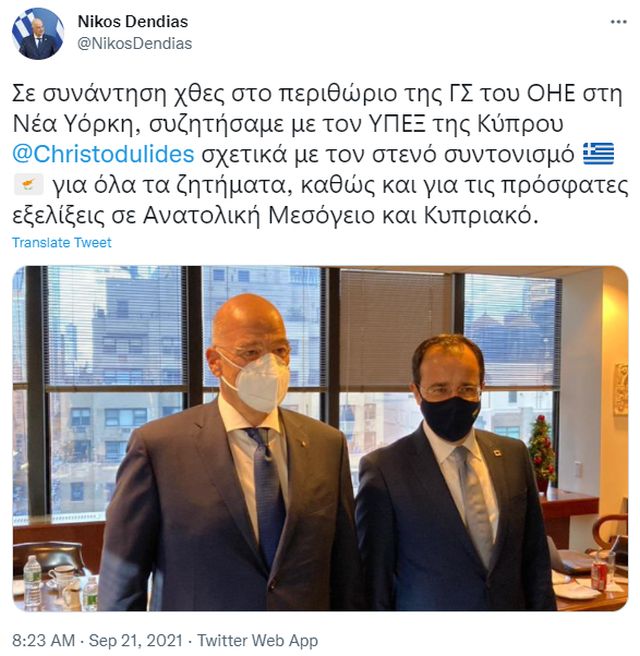This screenshot has width=640, height=656.
Task: Open the photo of two ministers
Action: click(x=320, y=438)
